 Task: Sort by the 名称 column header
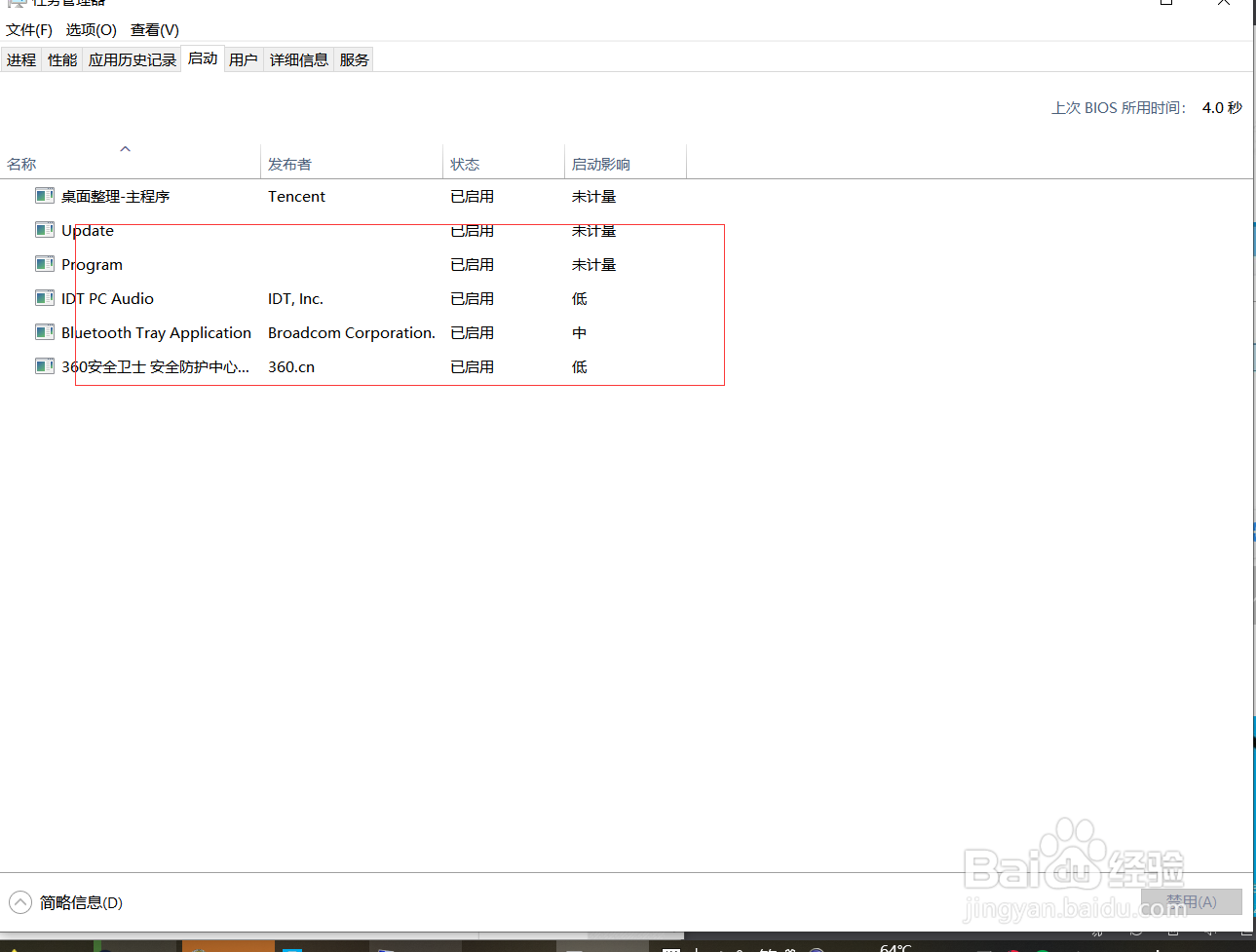(x=130, y=164)
